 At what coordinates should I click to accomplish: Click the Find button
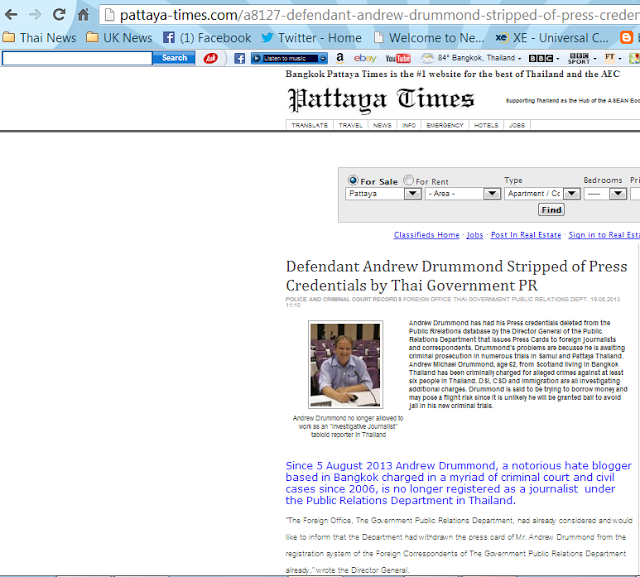[551, 210]
